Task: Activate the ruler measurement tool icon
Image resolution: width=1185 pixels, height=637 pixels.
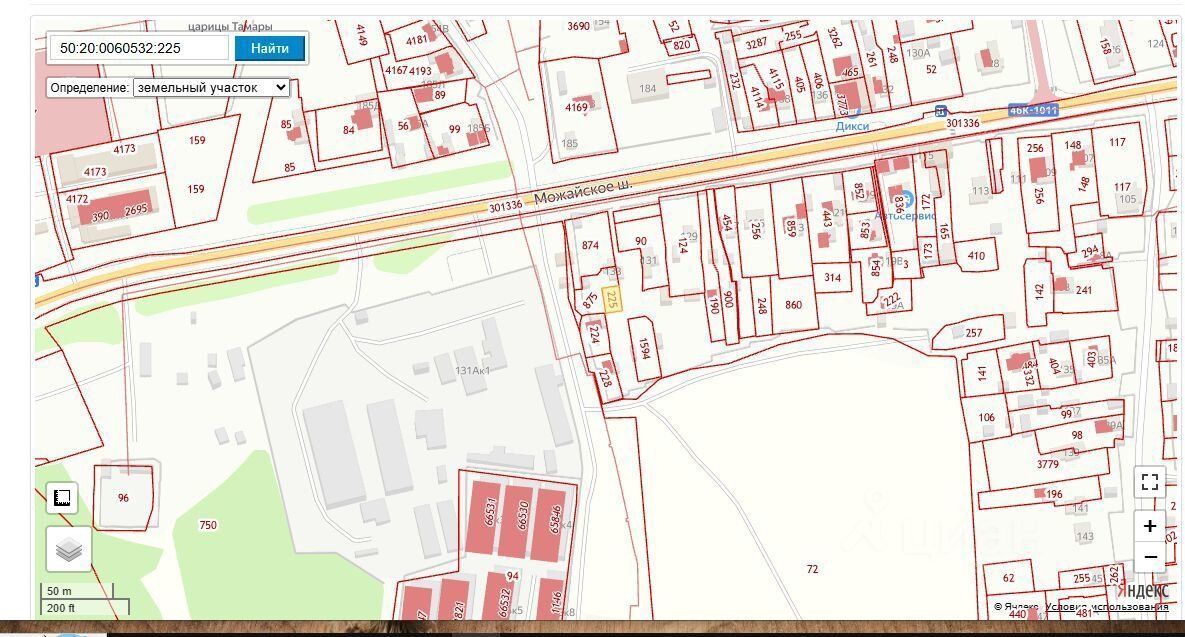Action: [x=62, y=498]
